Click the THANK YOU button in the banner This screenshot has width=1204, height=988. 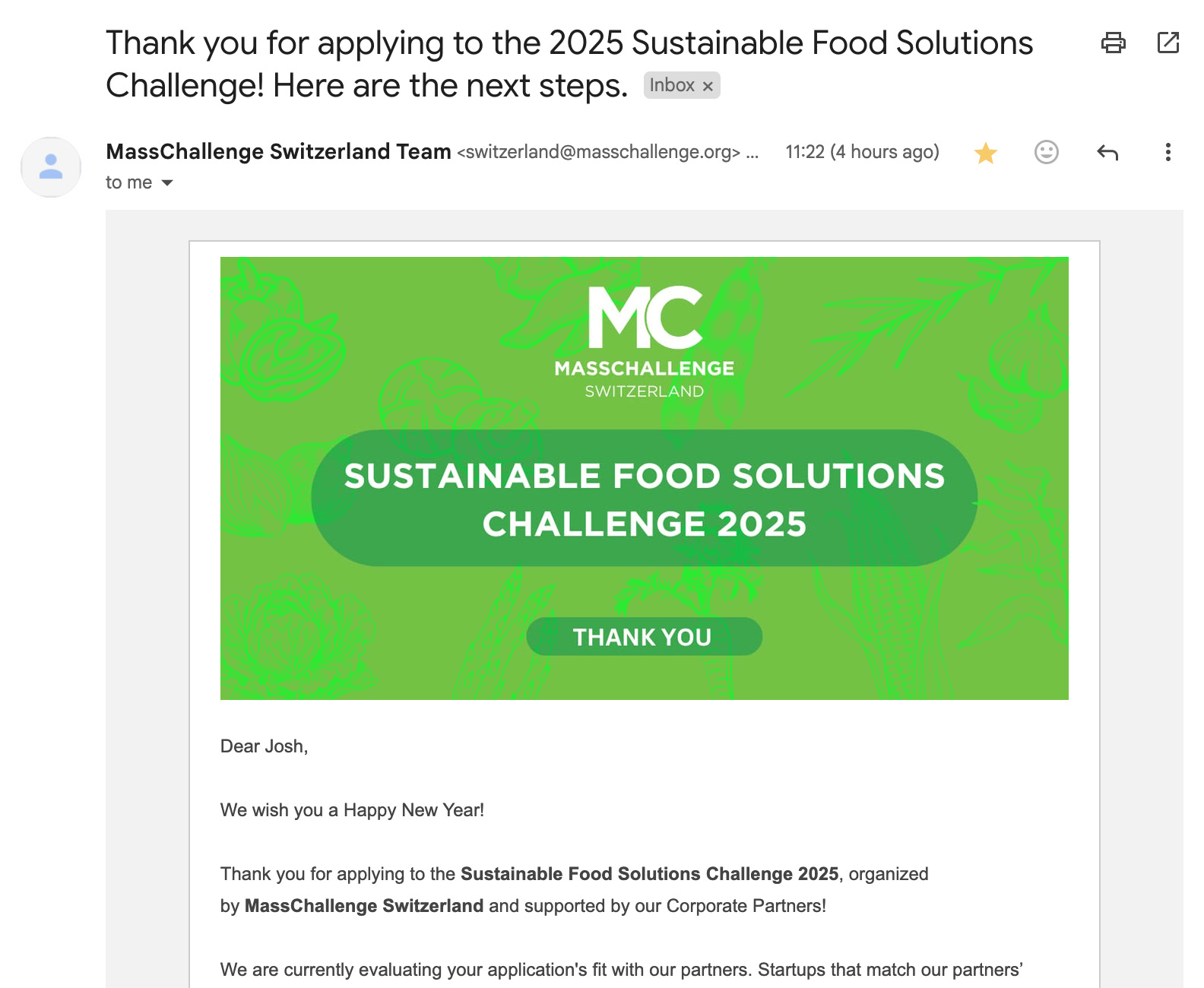[644, 637]
